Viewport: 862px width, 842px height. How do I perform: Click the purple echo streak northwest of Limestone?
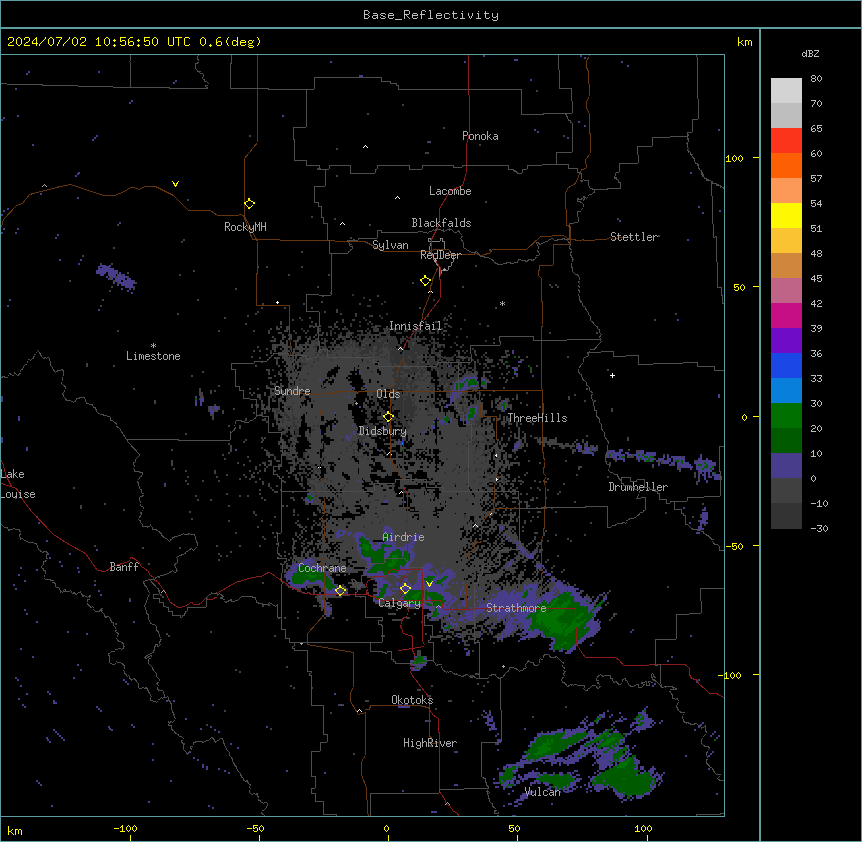[116, 278]
